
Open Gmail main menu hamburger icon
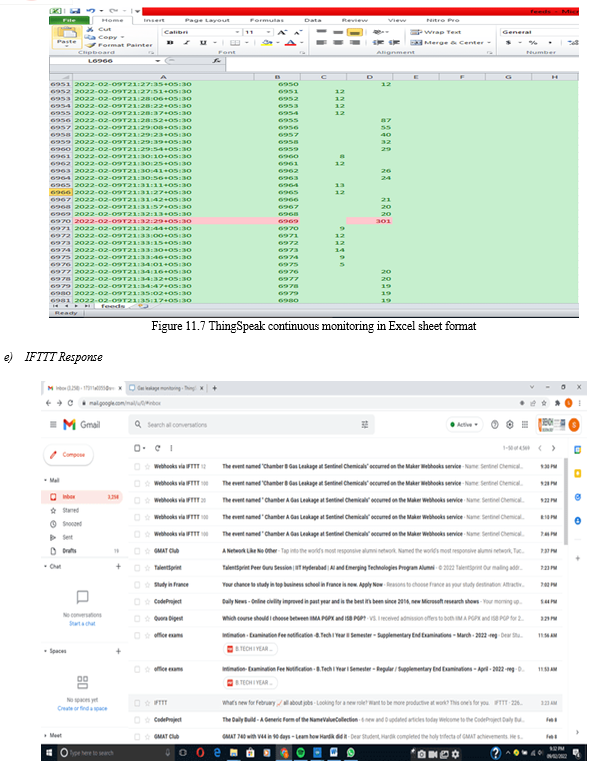coord(53,424)
